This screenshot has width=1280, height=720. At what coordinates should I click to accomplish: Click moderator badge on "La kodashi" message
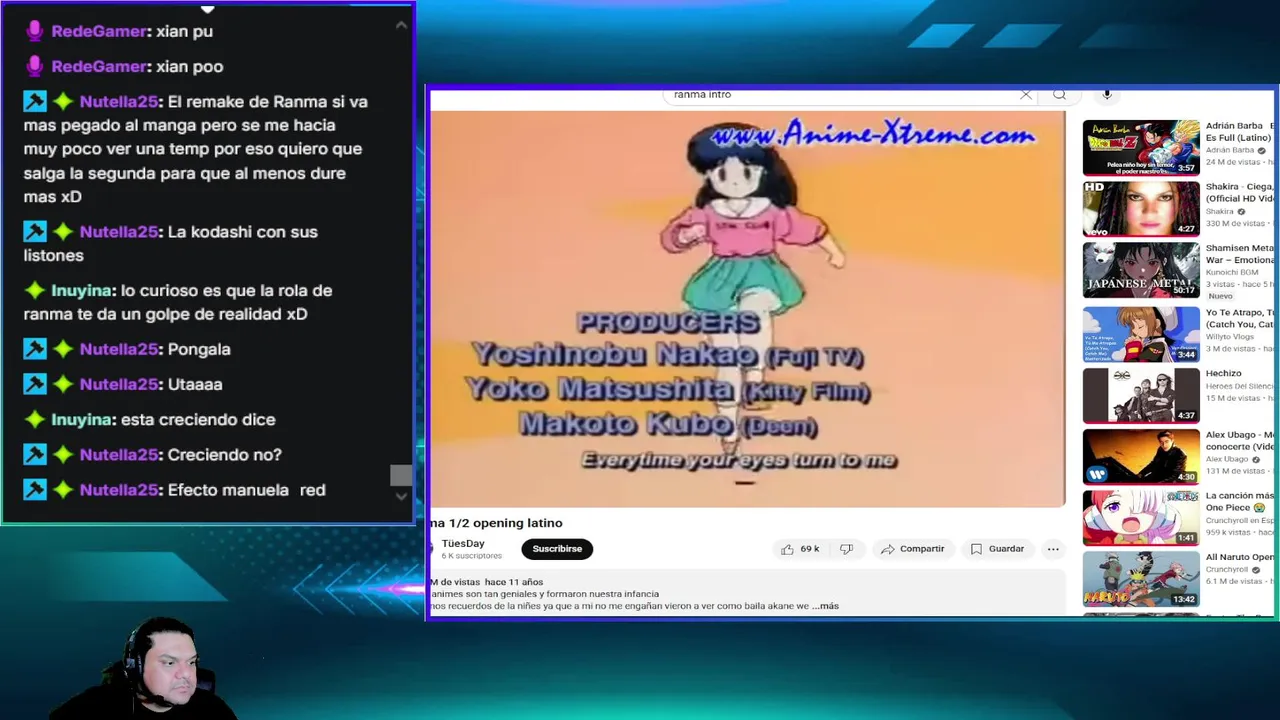(35, 231)
